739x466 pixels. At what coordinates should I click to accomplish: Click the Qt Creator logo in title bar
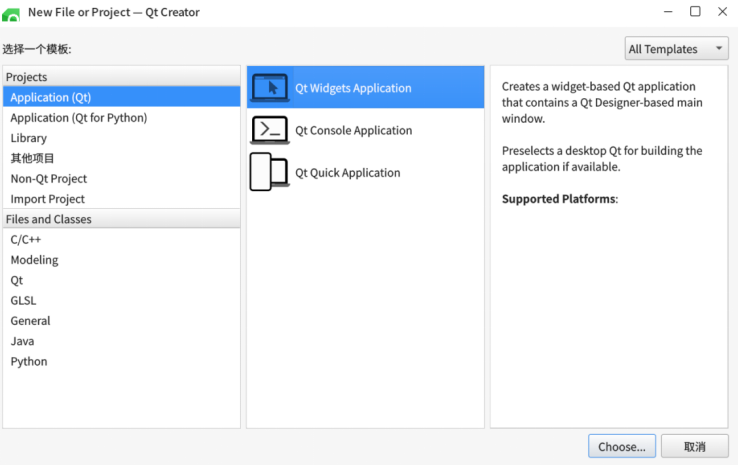11,14
